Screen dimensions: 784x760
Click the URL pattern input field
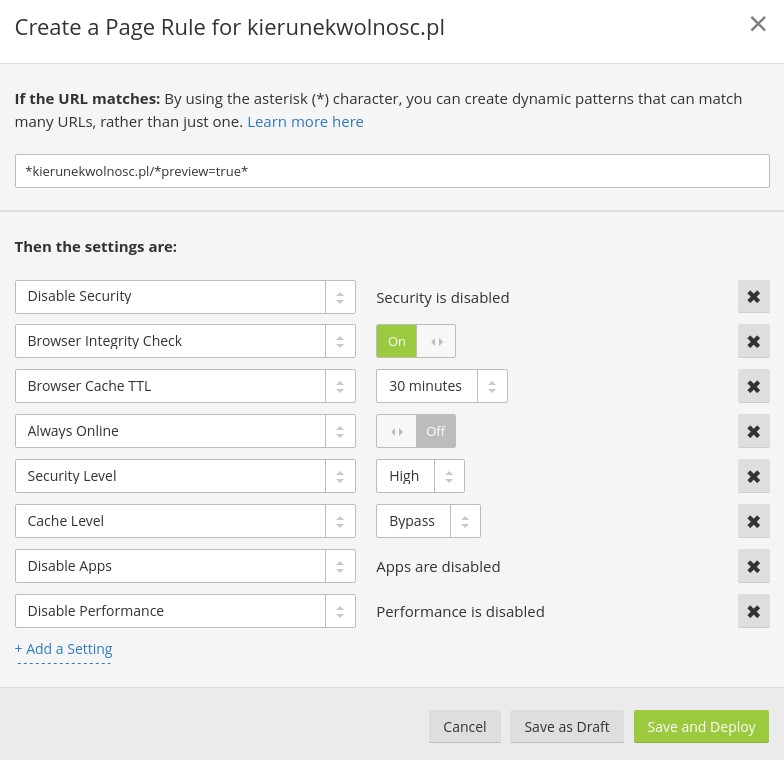tap(392, 171)
